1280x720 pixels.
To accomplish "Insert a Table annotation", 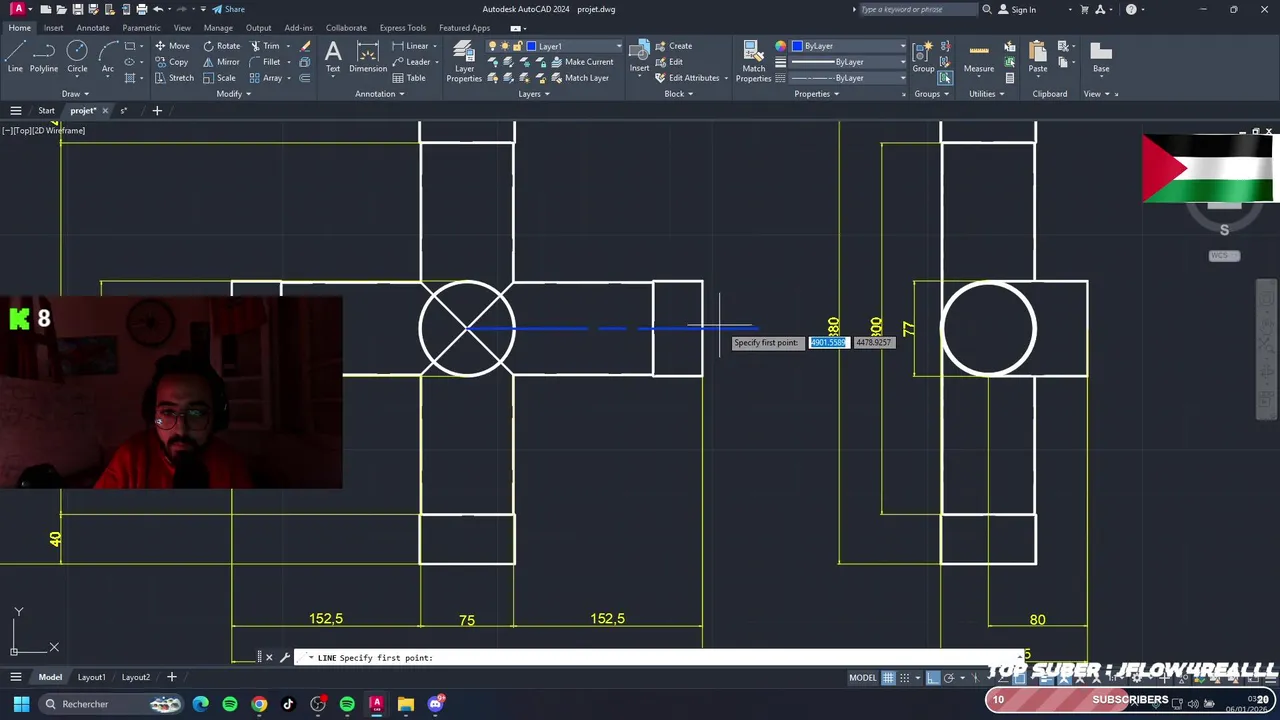I will click(409, 78).
